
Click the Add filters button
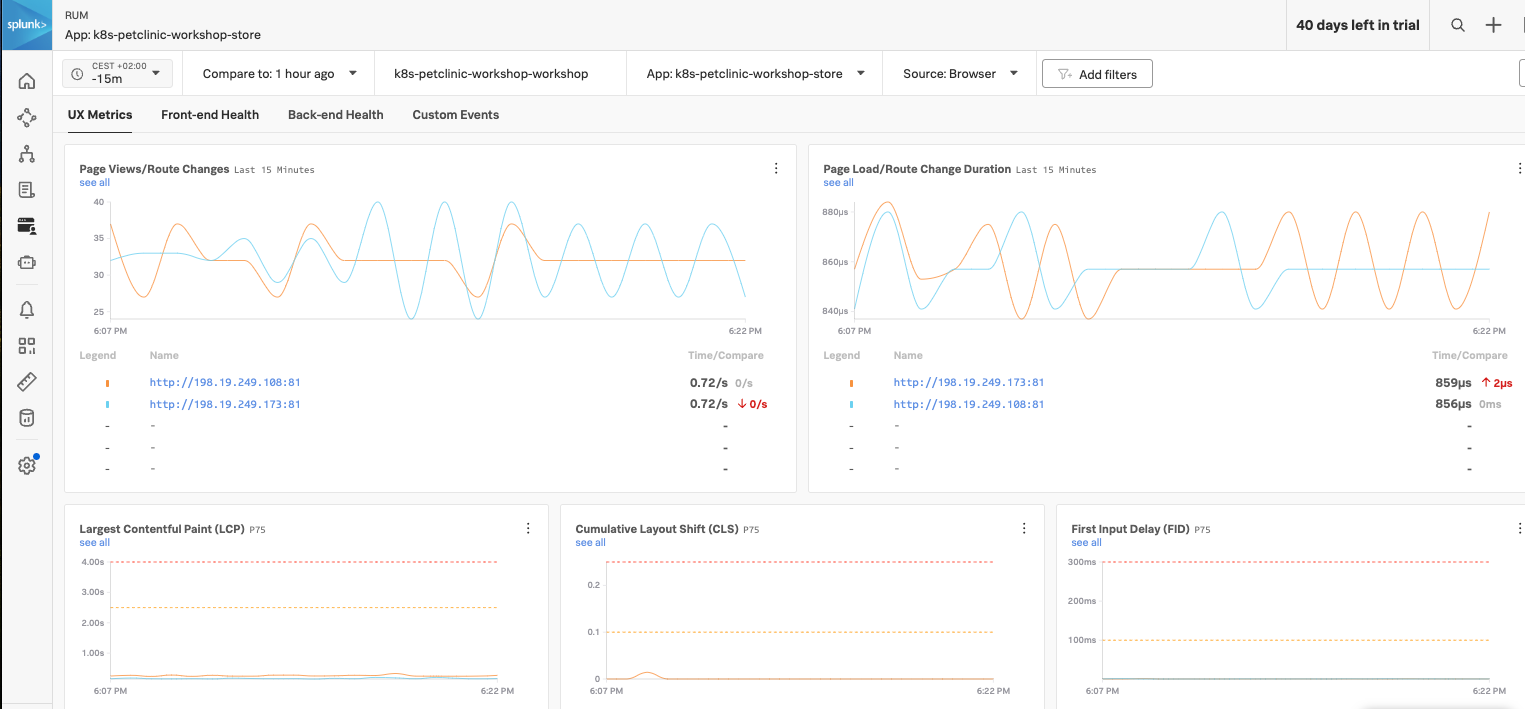[x=1097, y=74]
